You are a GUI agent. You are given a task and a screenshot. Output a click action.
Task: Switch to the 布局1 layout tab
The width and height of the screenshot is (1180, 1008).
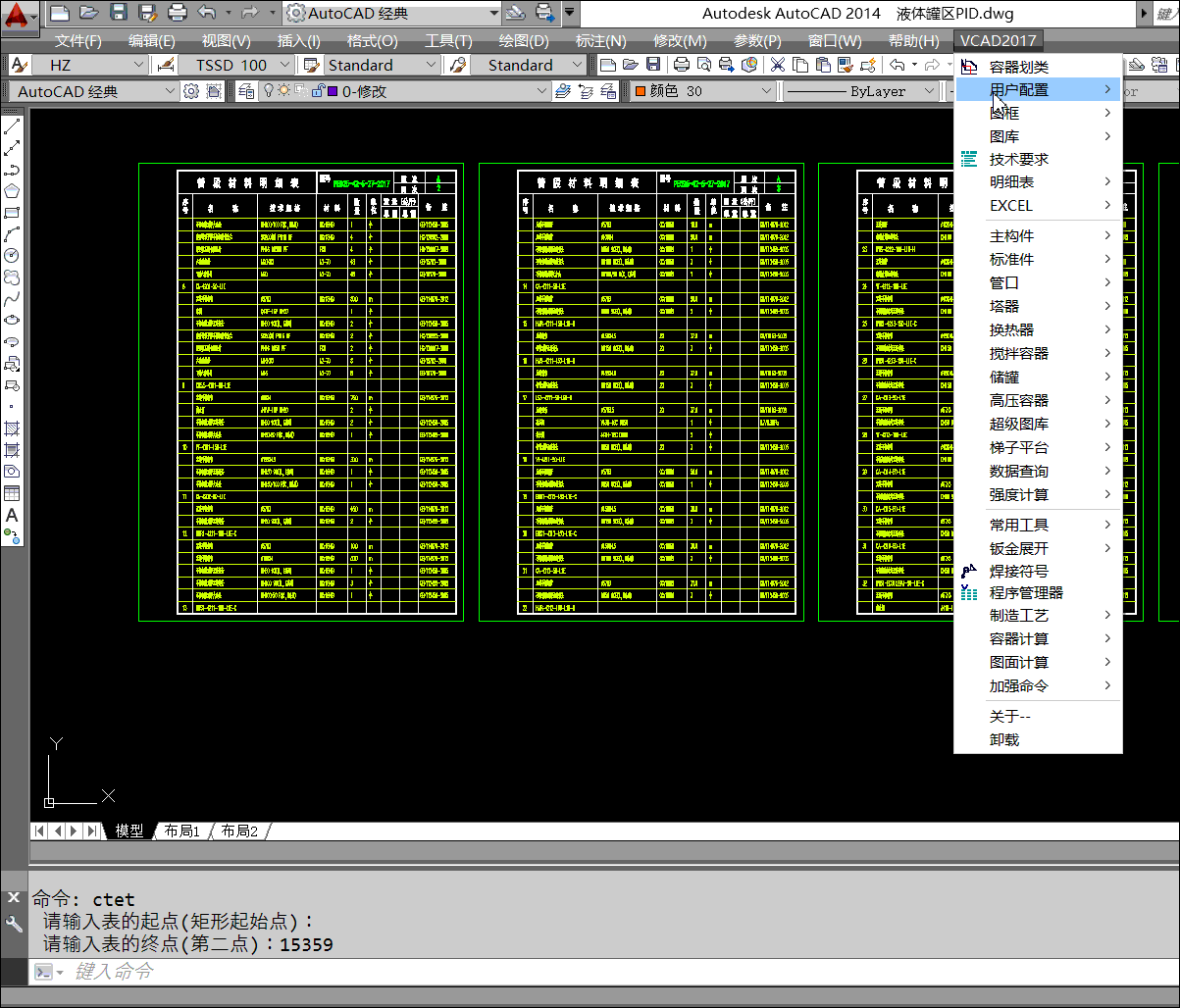(181, 831)
